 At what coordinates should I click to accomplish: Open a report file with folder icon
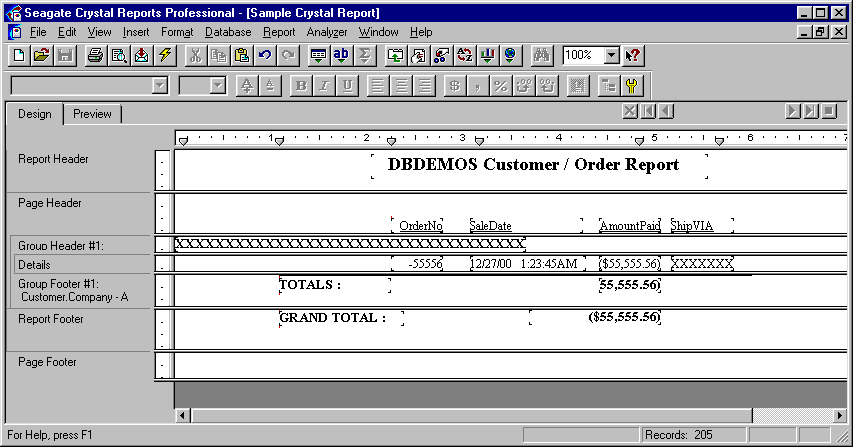pos(42,55)
